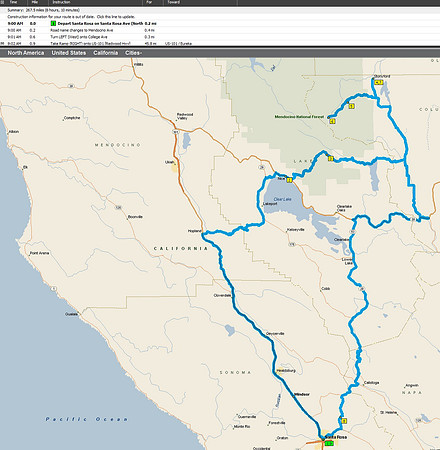Click the Gualala city label
The image size is (440, 450).
(x=71, y=314)
